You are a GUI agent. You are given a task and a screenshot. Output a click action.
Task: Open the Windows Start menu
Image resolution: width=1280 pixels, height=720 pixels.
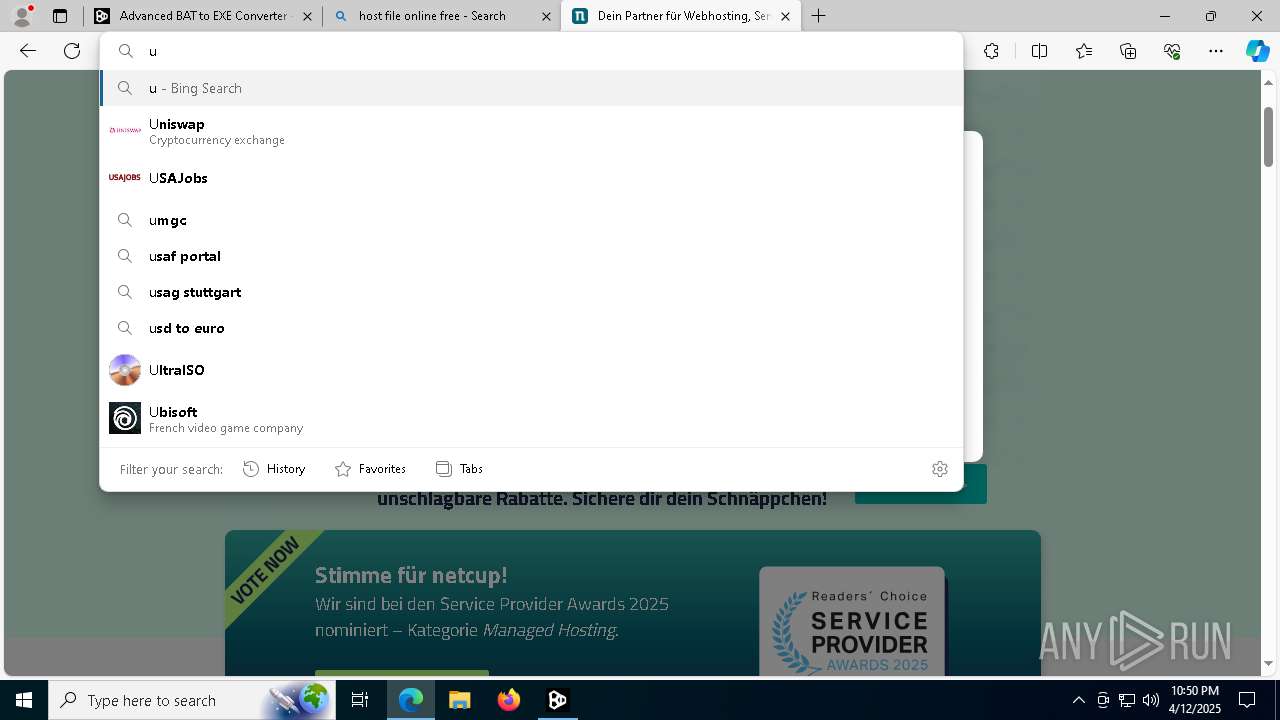[x=24, y=700]
